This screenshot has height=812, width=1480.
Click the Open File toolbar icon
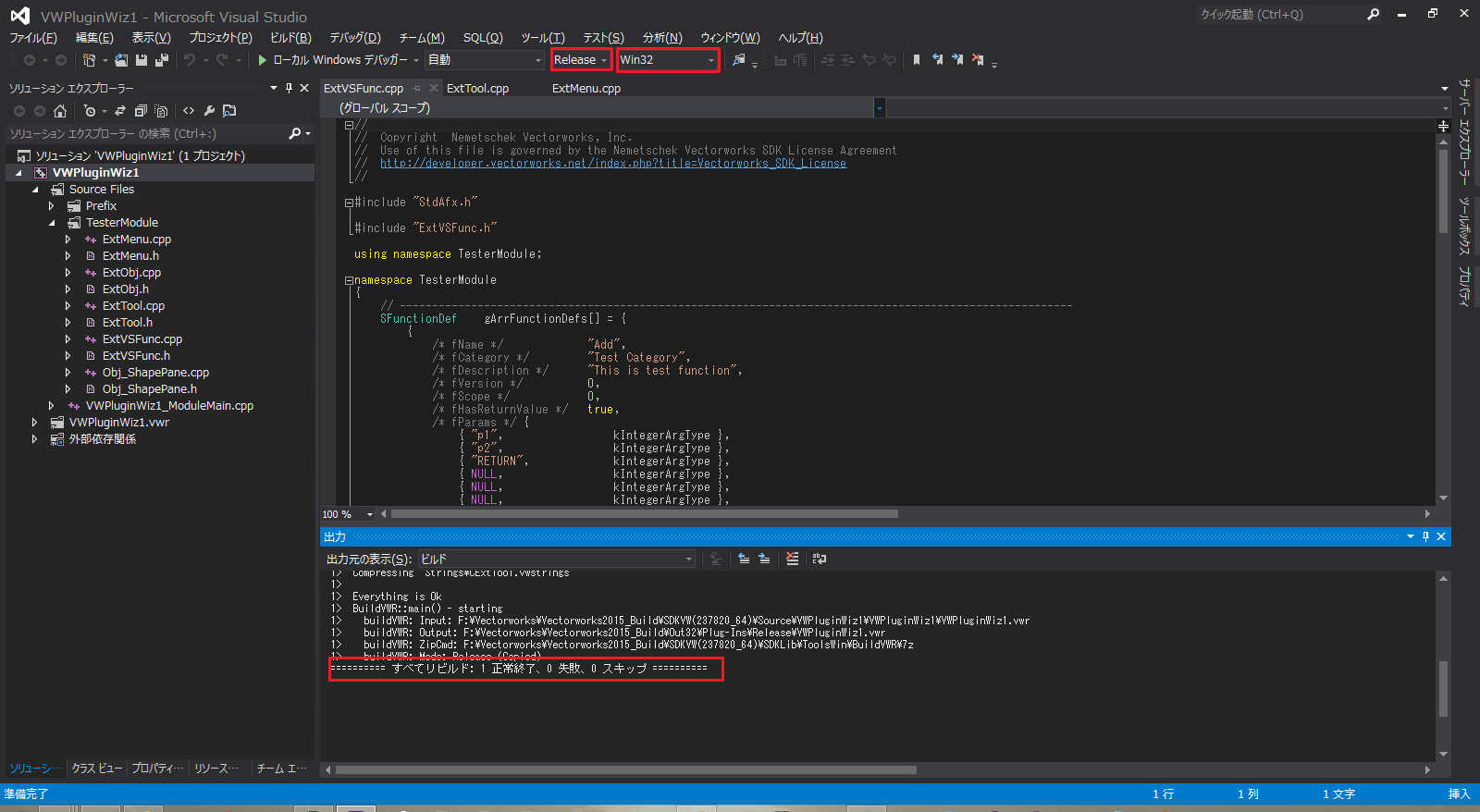[x=121, y=60]
